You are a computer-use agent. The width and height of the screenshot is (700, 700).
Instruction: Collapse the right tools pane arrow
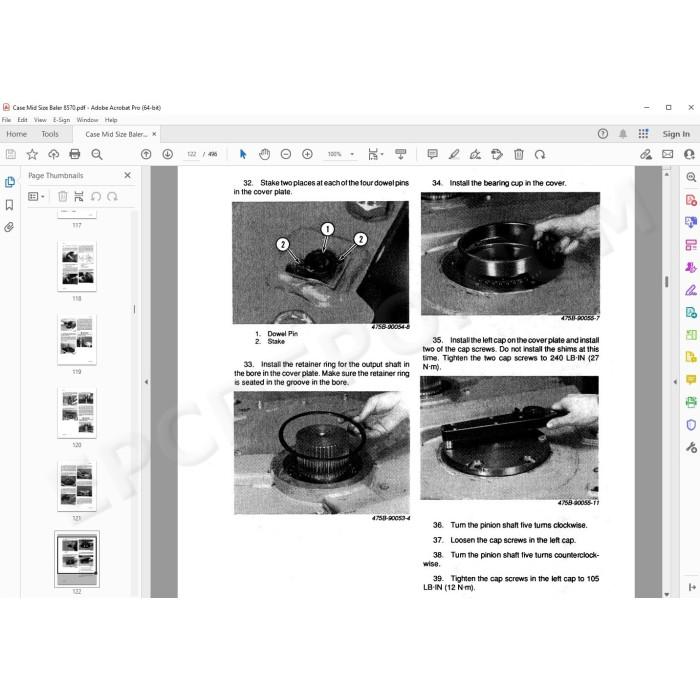coord(675,382)
